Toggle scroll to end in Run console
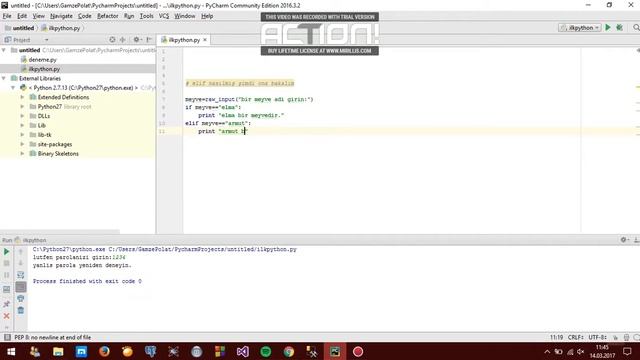 point(21,287)
